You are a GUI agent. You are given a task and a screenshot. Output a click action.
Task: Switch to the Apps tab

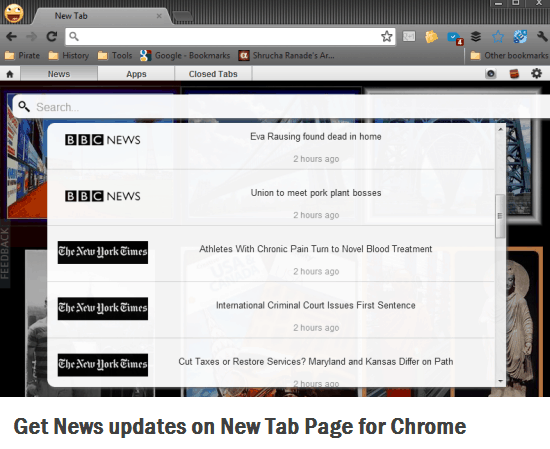(136, 74)
